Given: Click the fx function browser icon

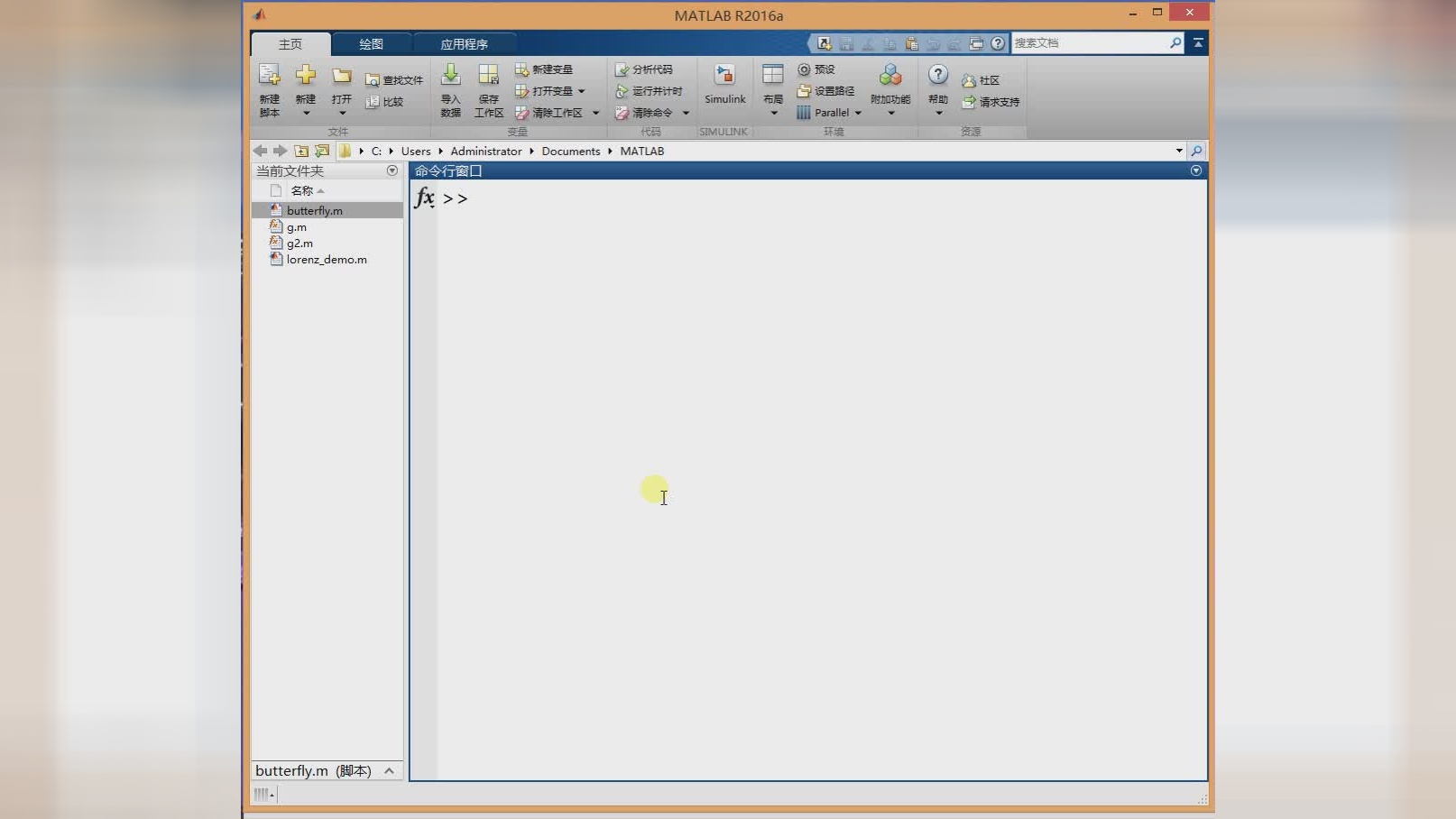Looking at the screenshot, I should [x=424, y=198].
